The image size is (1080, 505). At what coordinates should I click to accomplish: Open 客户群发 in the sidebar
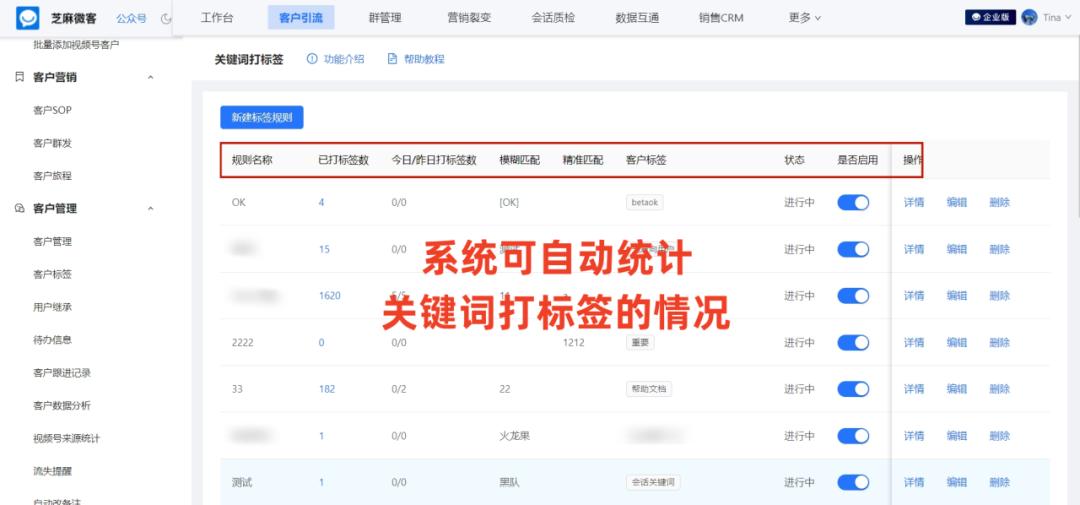pos(52,143)
